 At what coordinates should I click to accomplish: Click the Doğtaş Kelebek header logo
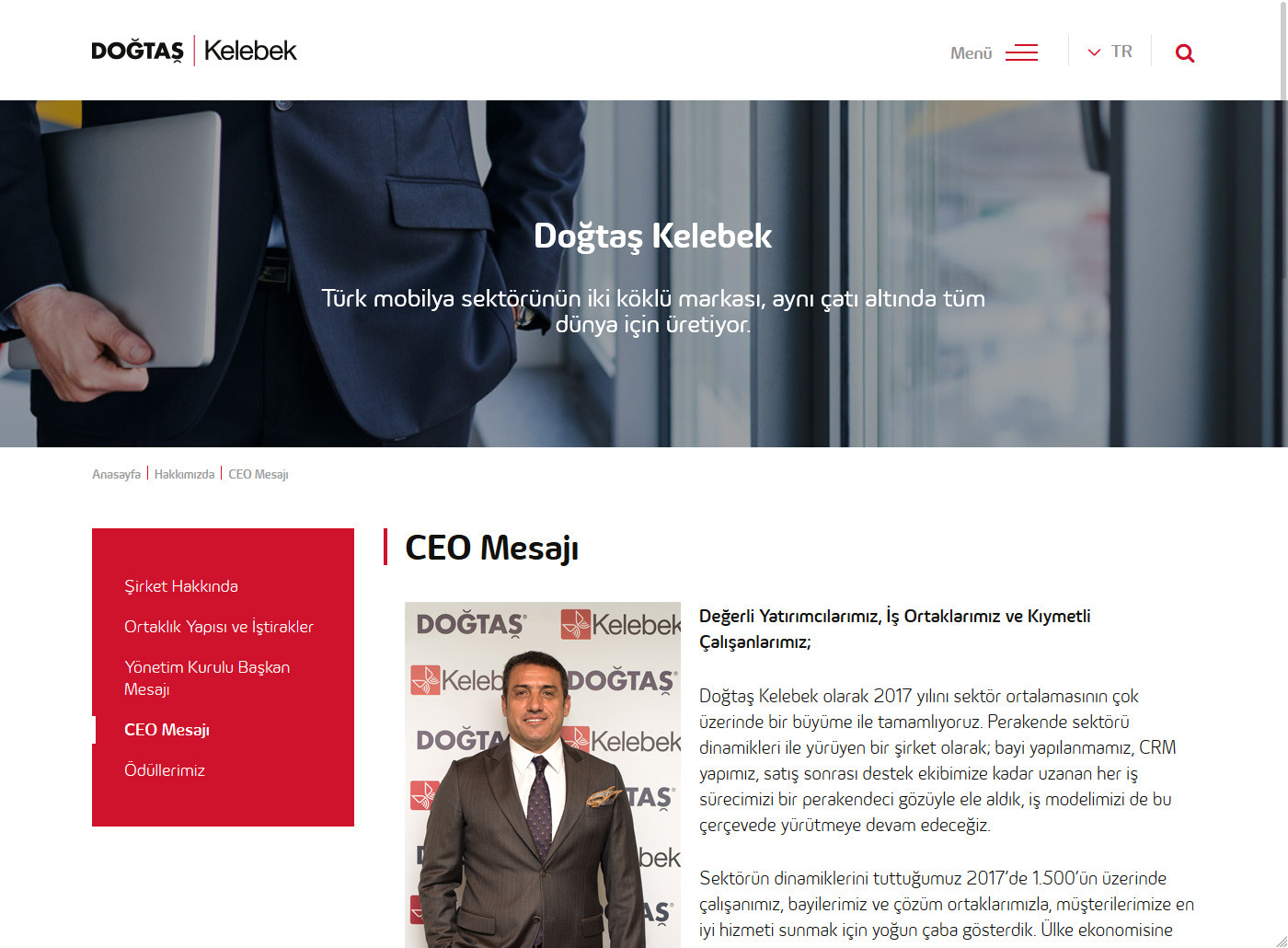(x=194, y=51)
